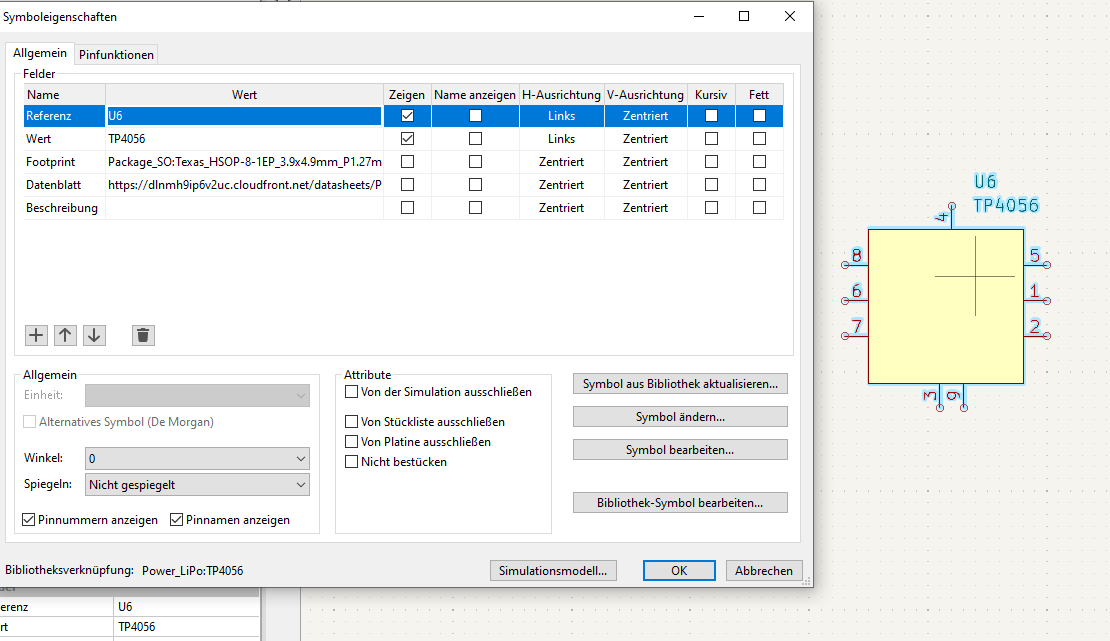Screen dimensions: 1110x641
Task: Select the Beschreibung field name cell
Action: [64, 208]
